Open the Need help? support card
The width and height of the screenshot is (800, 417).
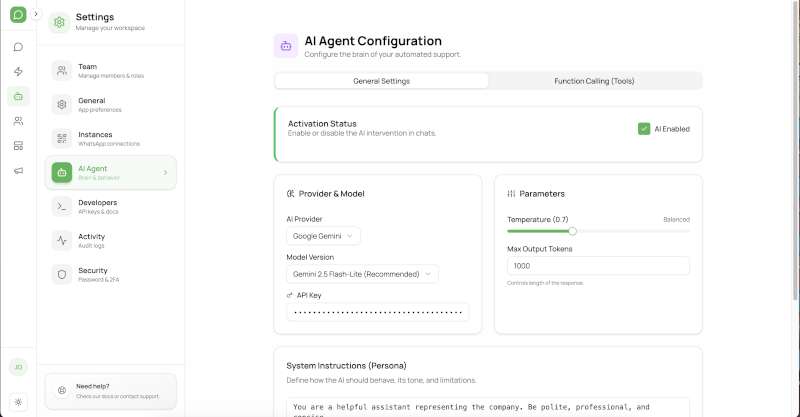pyautogui.click(x=111, y=391)
